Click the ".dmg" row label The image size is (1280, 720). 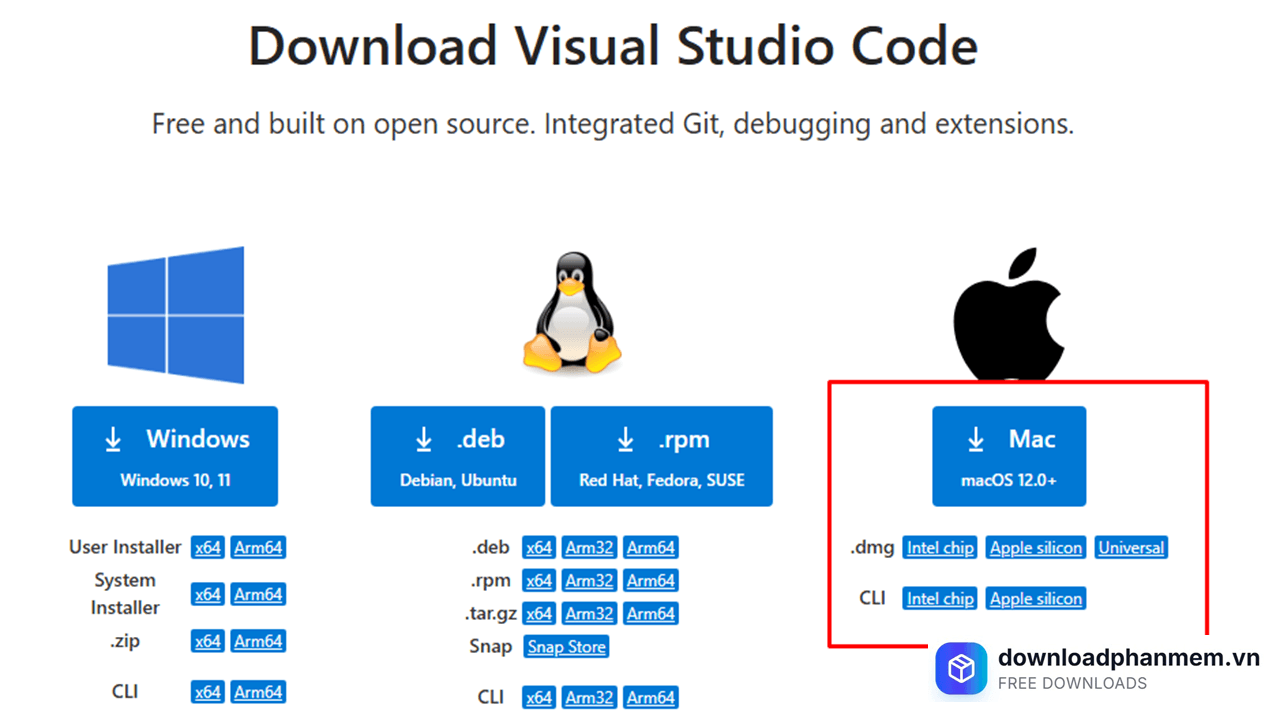click(872, 548)
